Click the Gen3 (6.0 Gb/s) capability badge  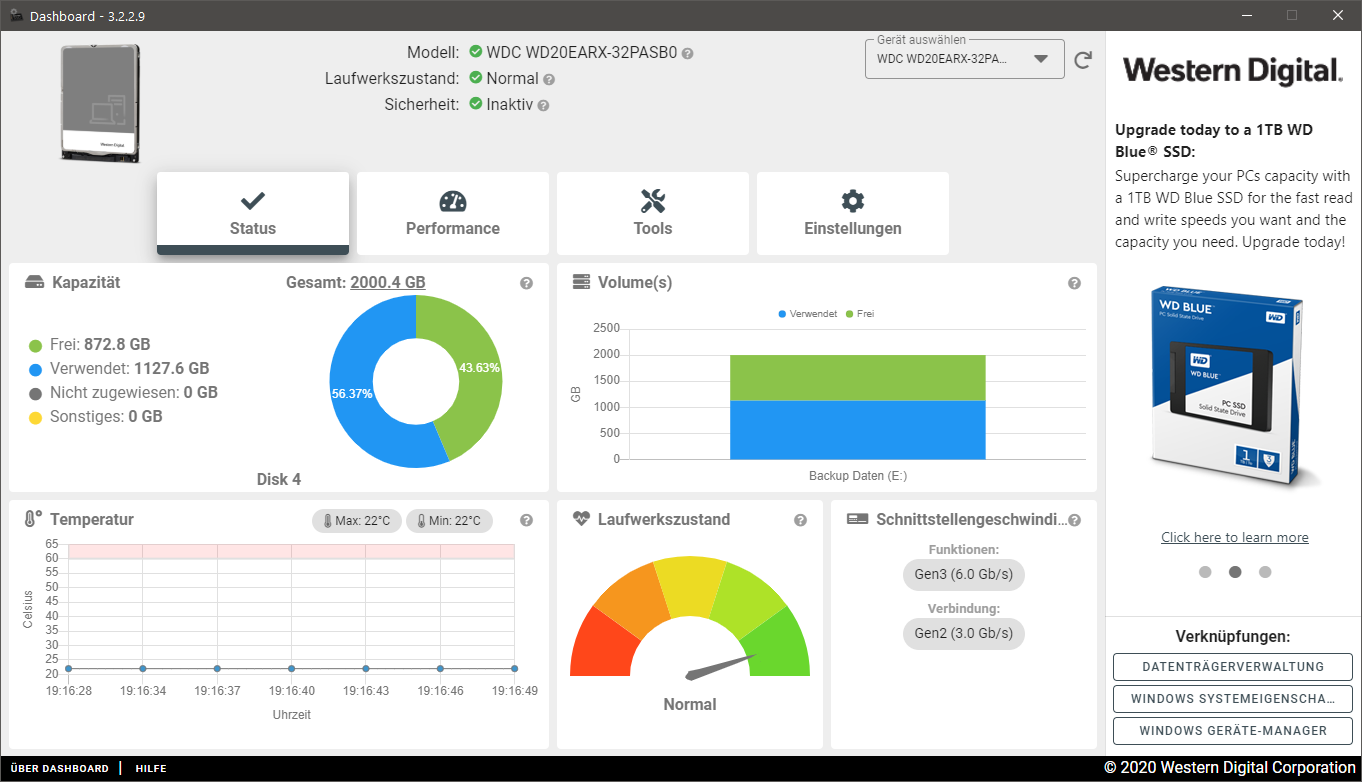click(964, 575)
